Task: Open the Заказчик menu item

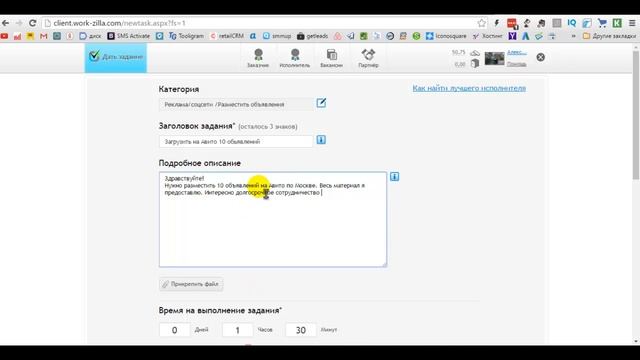Action: click(258, 58)
